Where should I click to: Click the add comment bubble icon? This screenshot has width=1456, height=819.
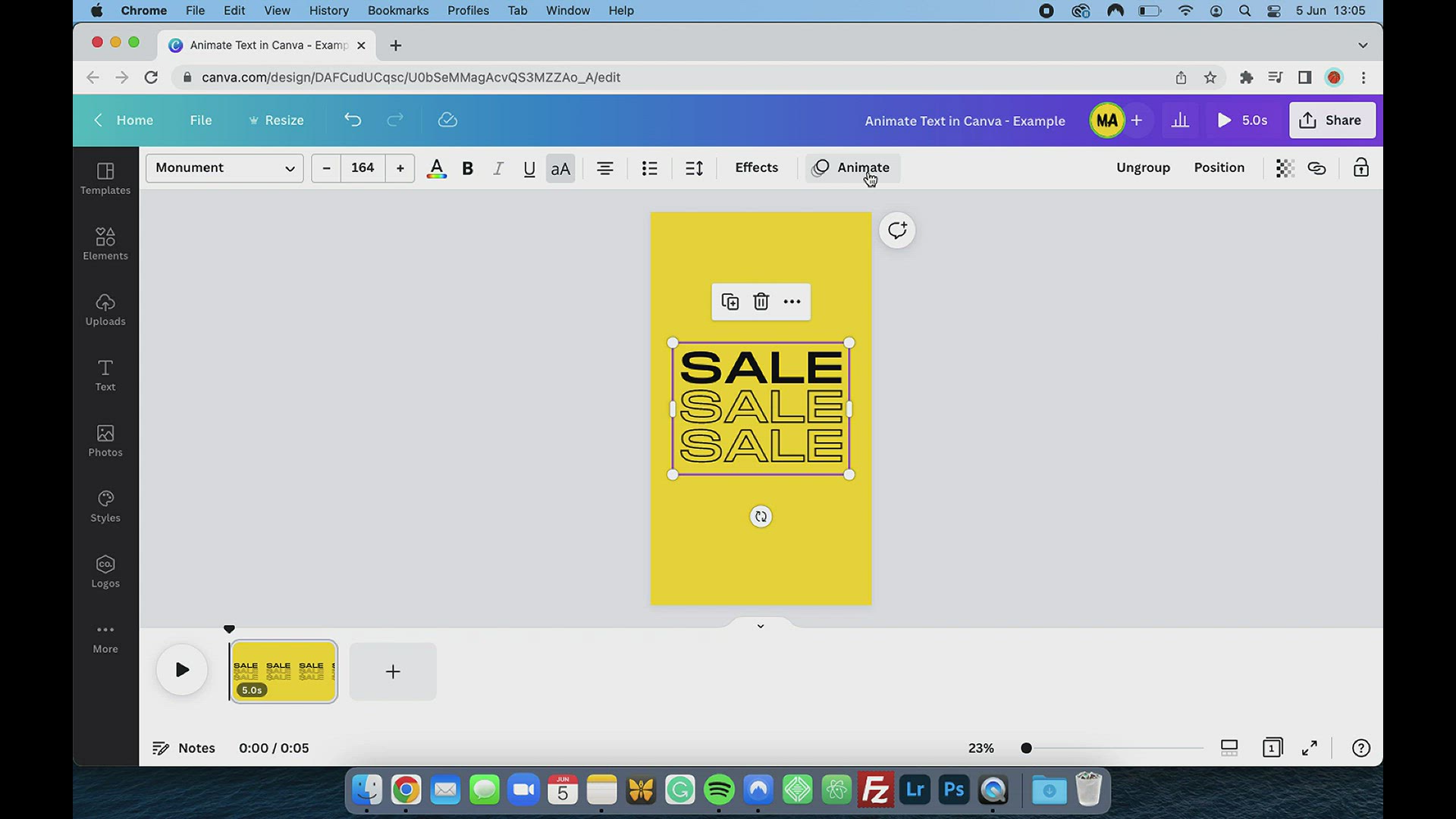(x=897, y=231)
